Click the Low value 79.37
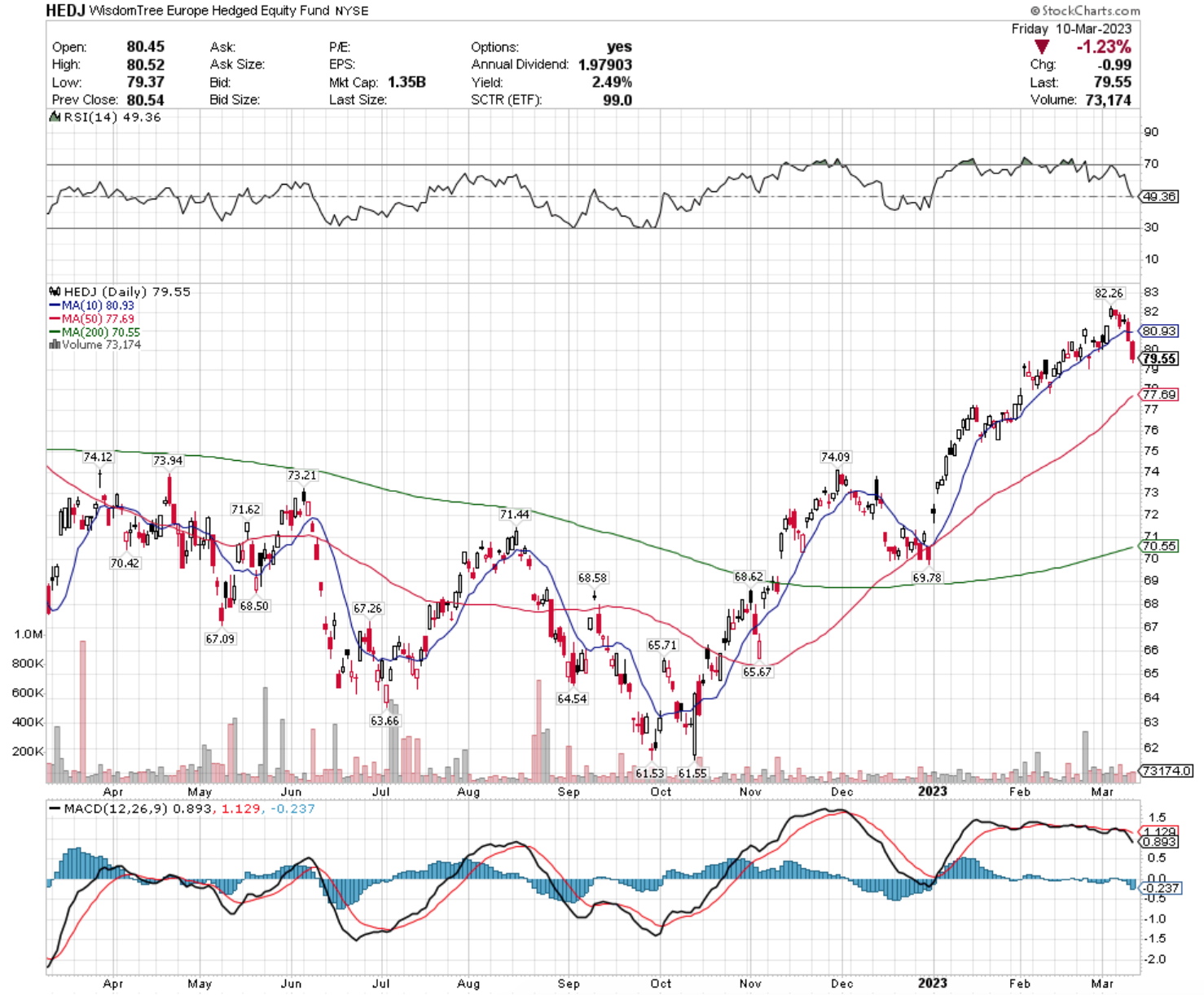This screenshot has height=995, width=1204. tap(145, 82)
